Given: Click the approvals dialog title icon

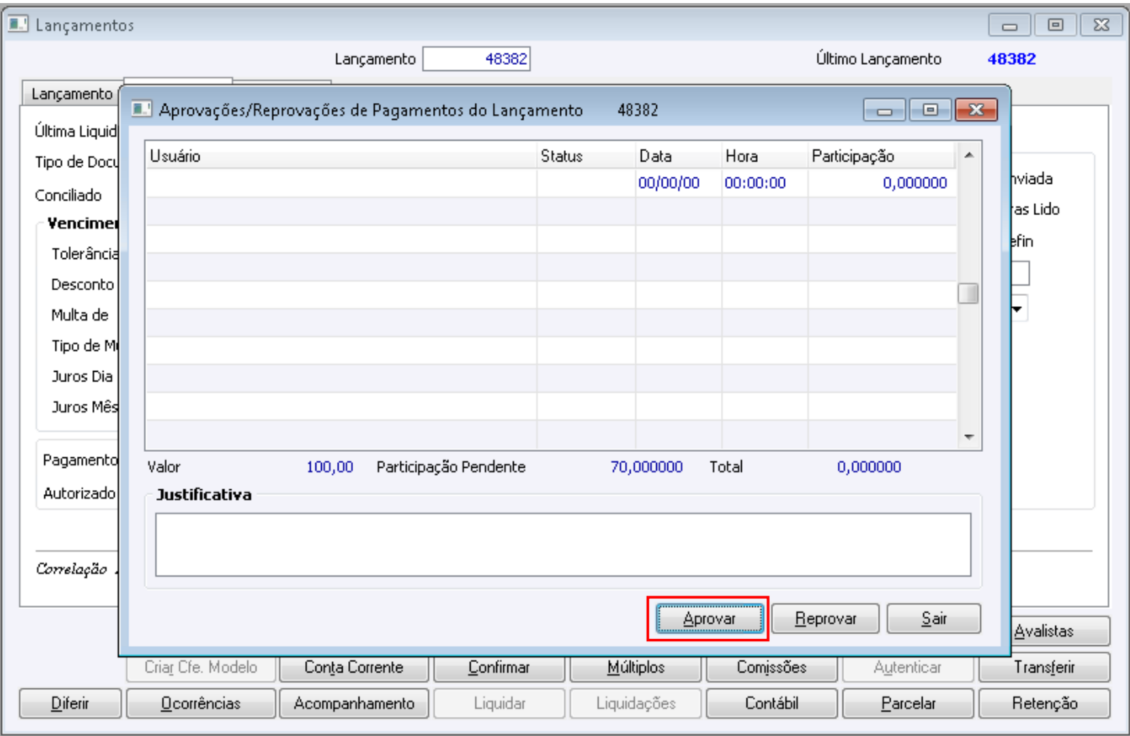Looking at the screenshot, I should tap(141, 110).
